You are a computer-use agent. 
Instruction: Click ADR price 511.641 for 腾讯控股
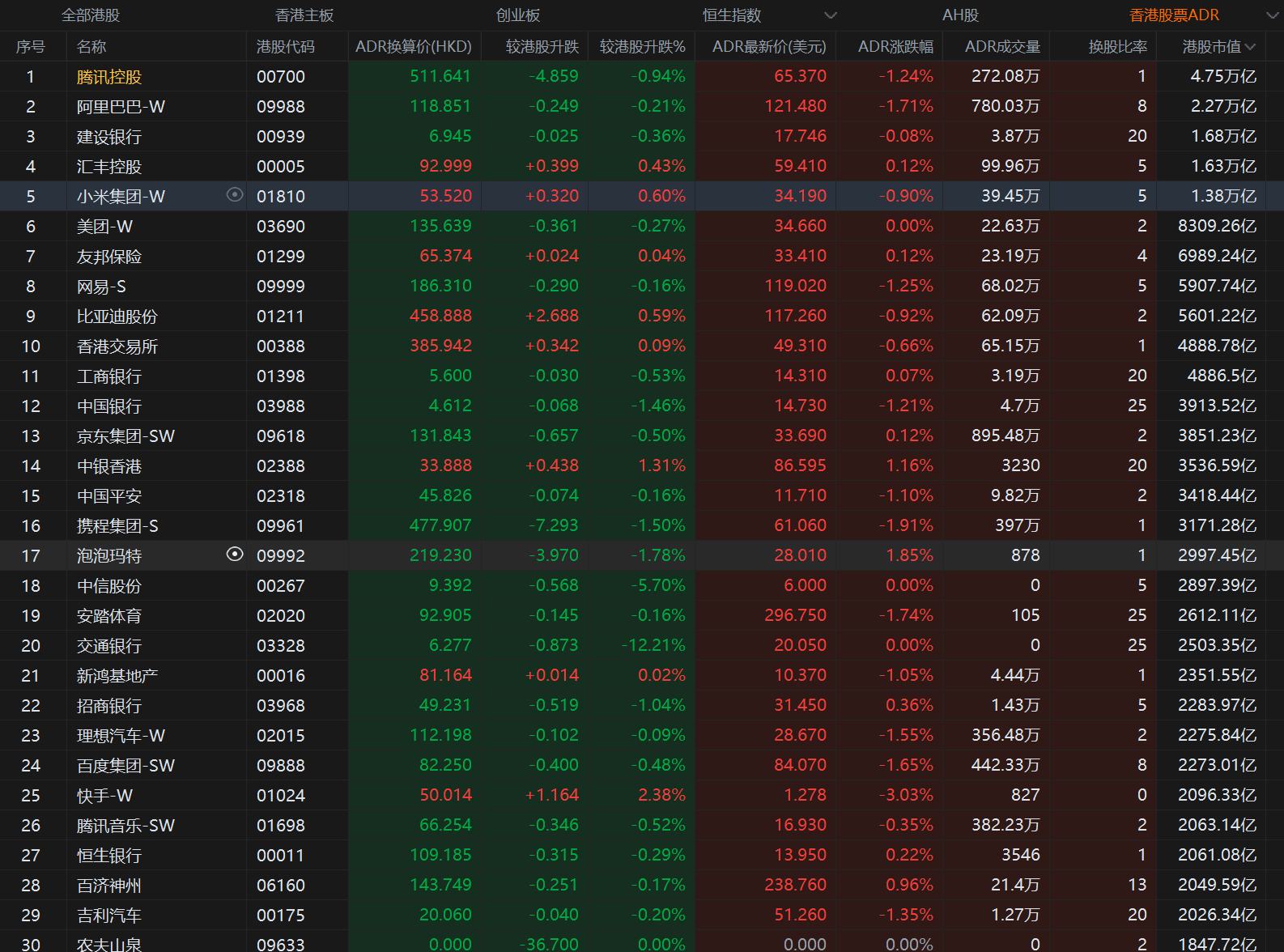[x=440, y=76]
